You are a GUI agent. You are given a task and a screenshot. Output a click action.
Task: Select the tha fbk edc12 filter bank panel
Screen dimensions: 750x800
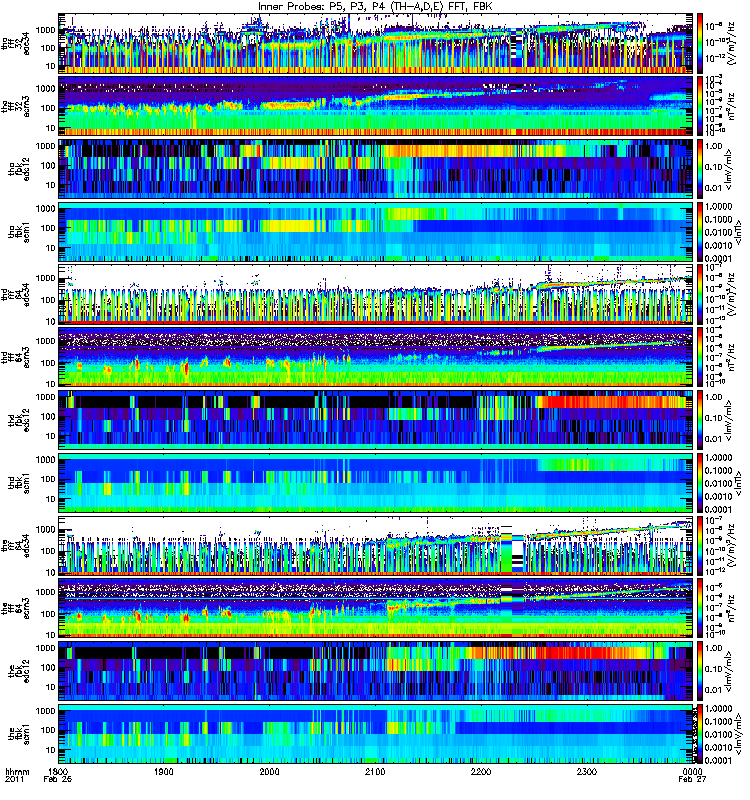pos(375,169)
